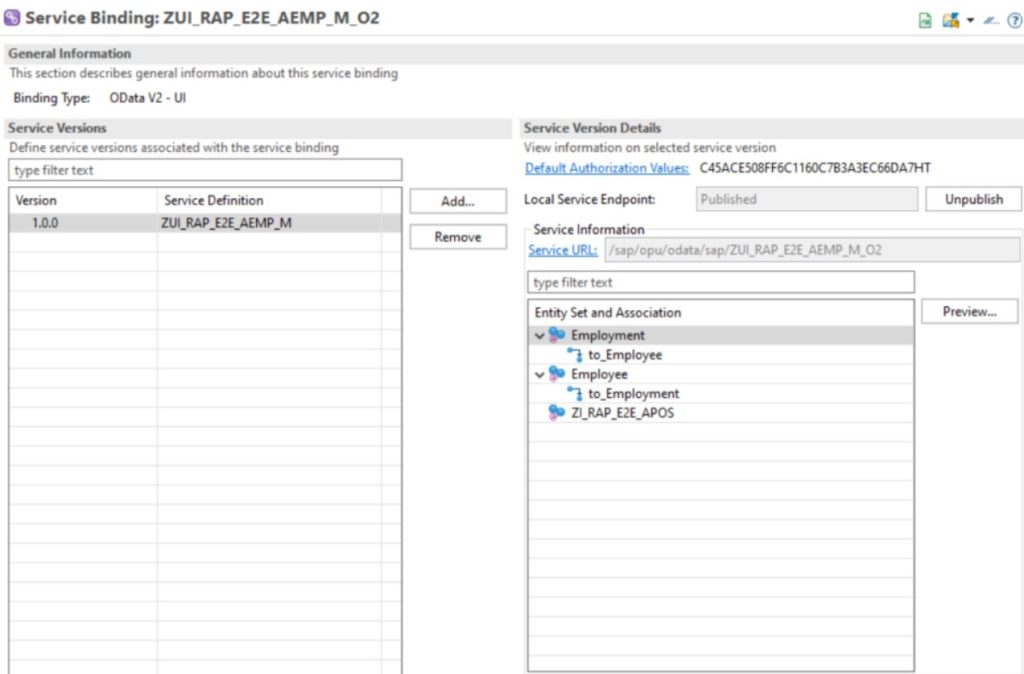
Task: Collapse the Employee tree node
Action: click(x=540, y=375)
